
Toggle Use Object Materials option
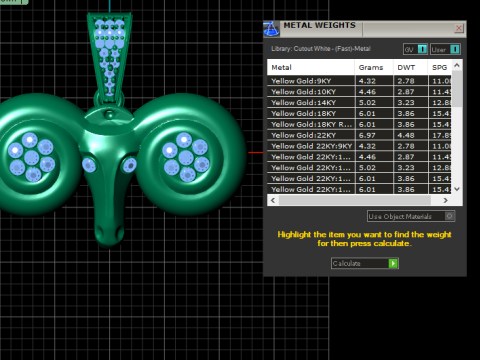(411, 216)
